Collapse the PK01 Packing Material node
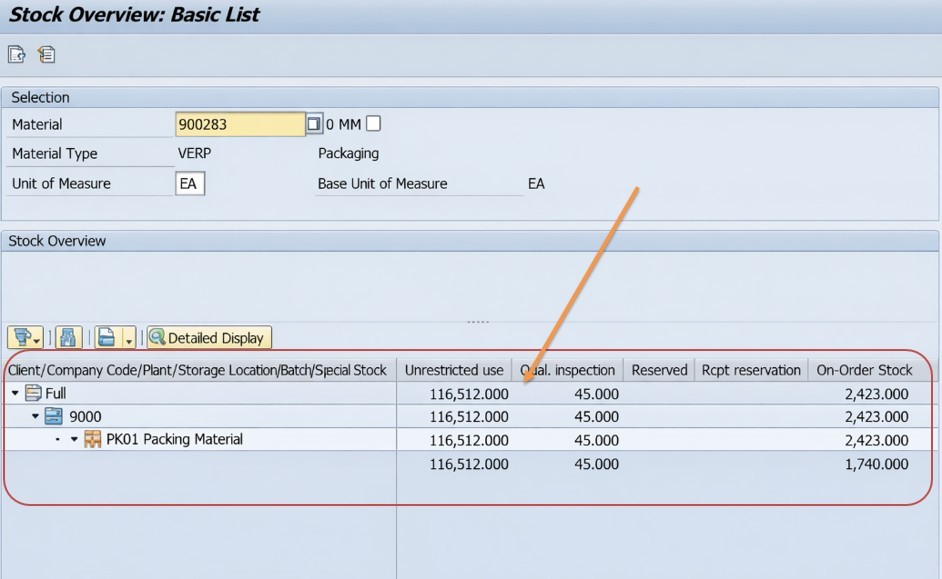 pos(74,440)
